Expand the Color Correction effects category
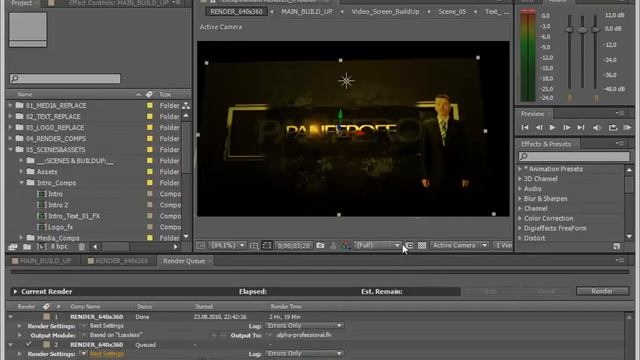Image resolution: width=640 pixels, height=360 pixels. coord(520,218)
